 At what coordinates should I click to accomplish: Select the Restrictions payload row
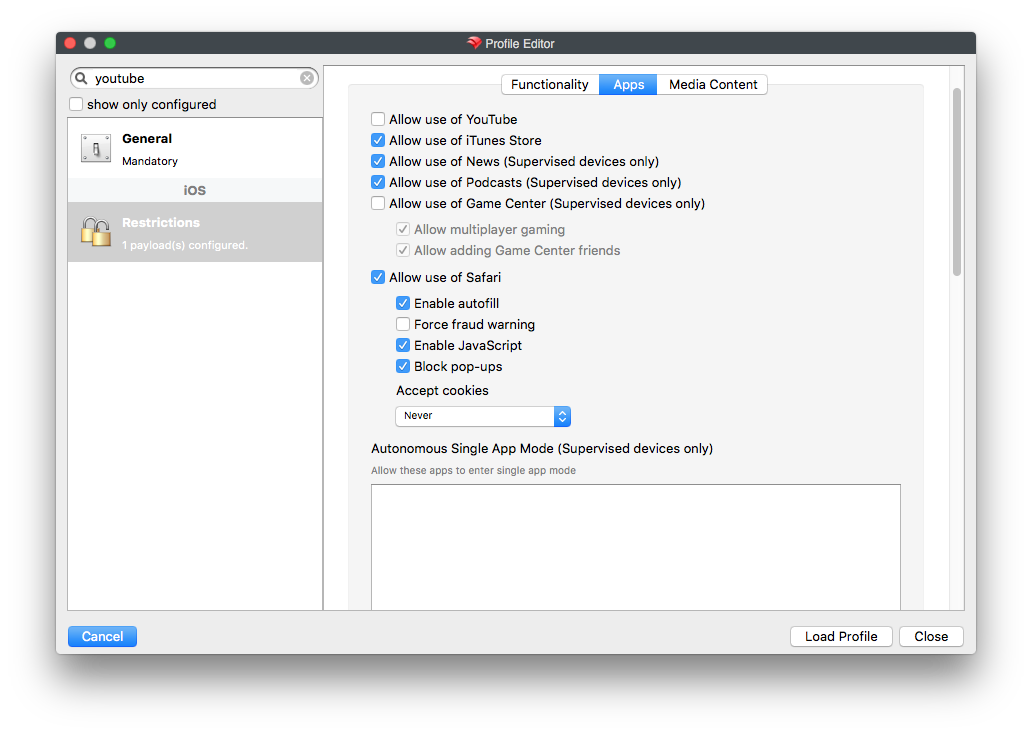[x=195, y=232]
